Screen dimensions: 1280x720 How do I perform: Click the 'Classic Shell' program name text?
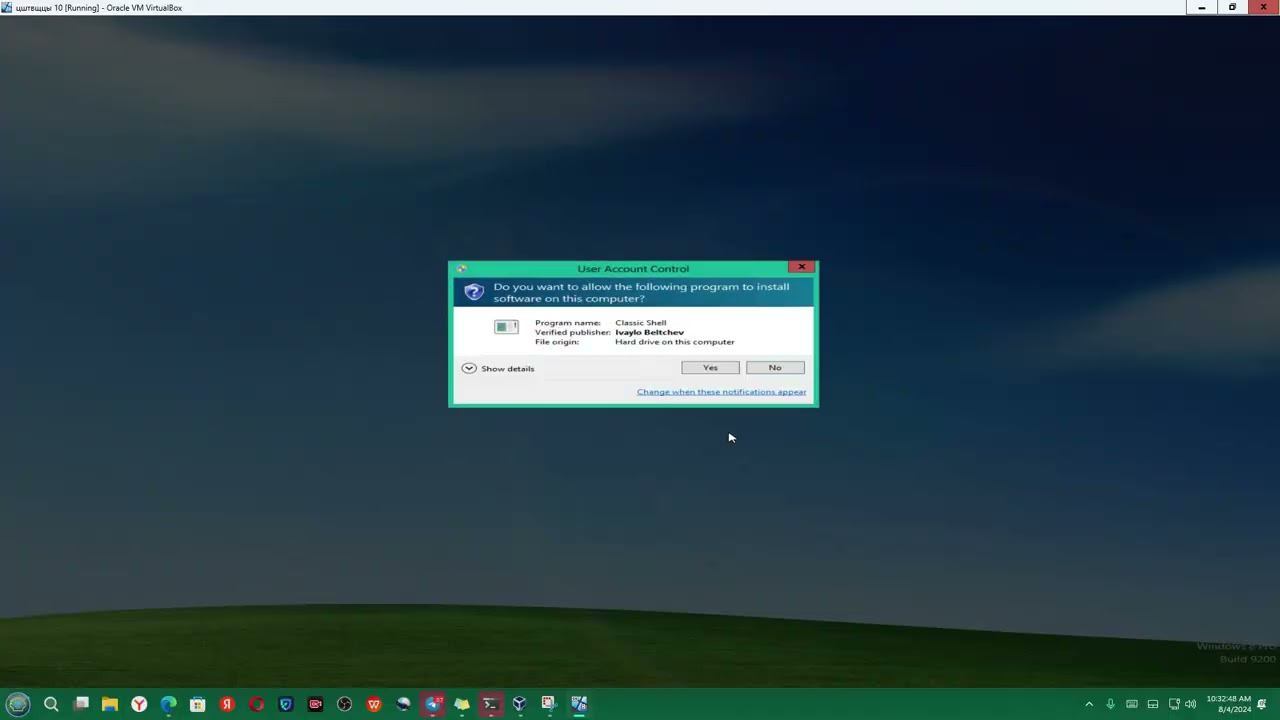coord(641,323)
